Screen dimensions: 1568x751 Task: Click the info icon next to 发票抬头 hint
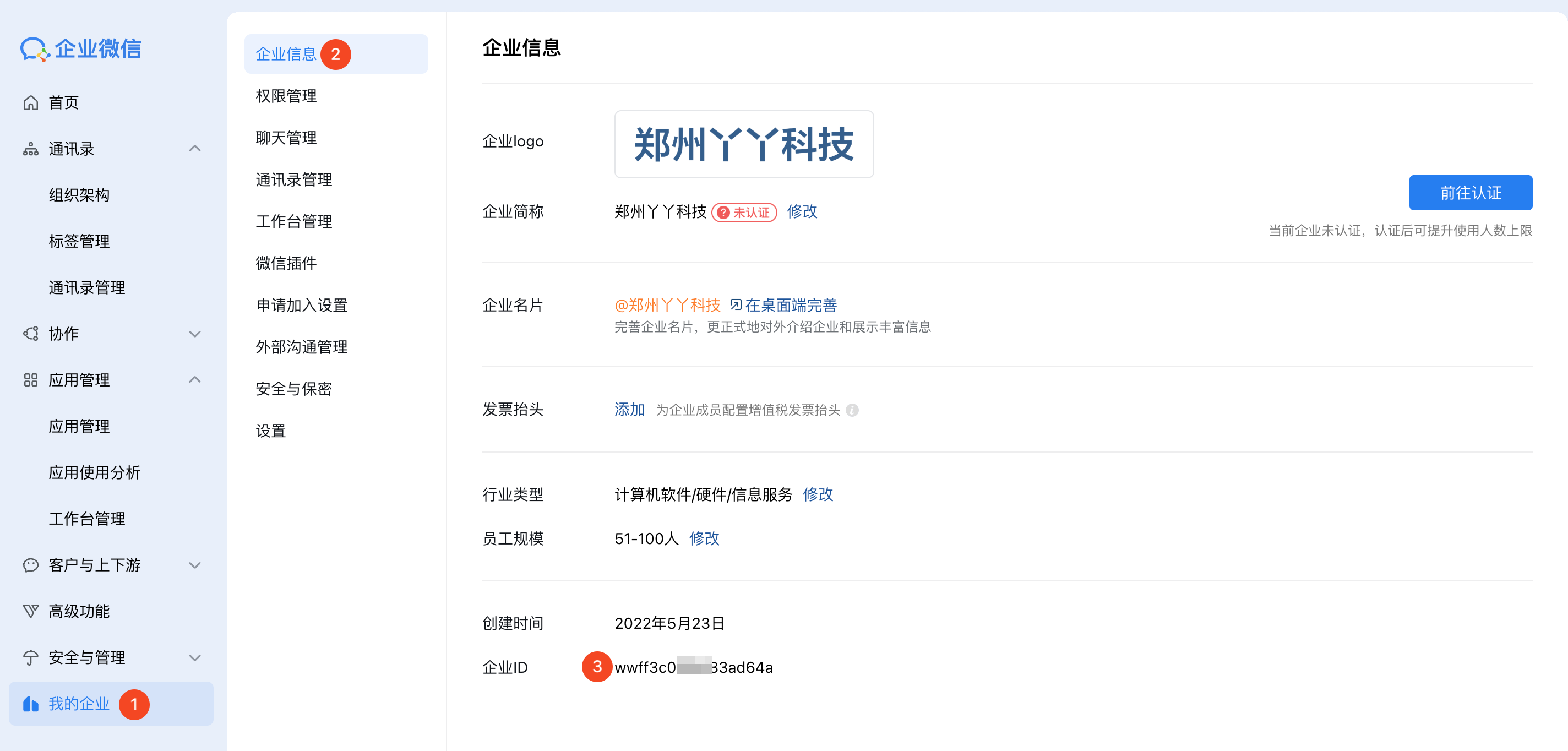[x=852, y=410]
